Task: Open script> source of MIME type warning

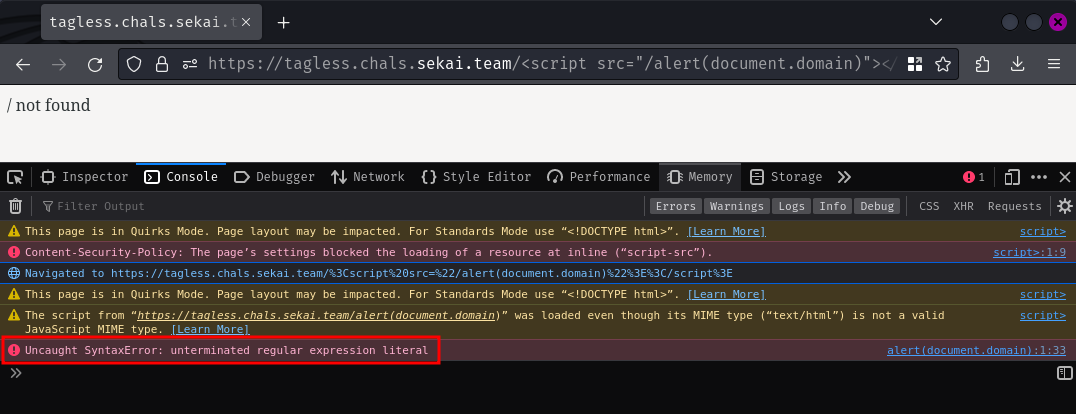Action: [x=1043, y=316]
